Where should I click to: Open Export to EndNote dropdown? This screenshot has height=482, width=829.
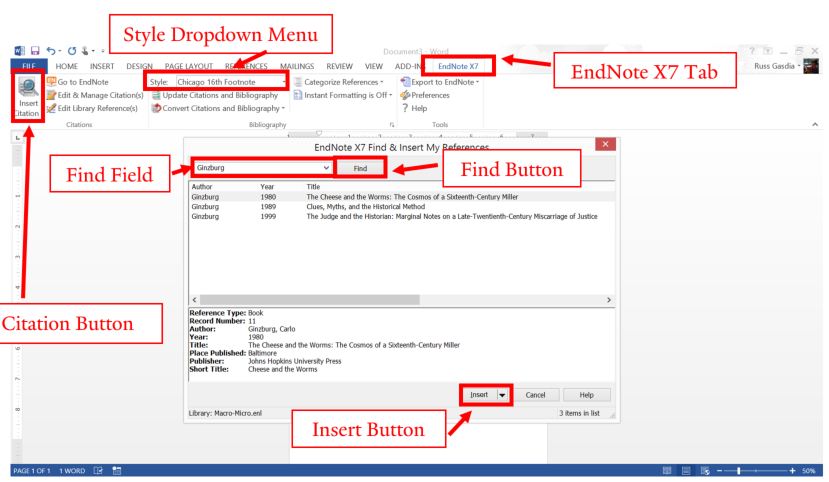pyautogui.click(x=440, y=82)
